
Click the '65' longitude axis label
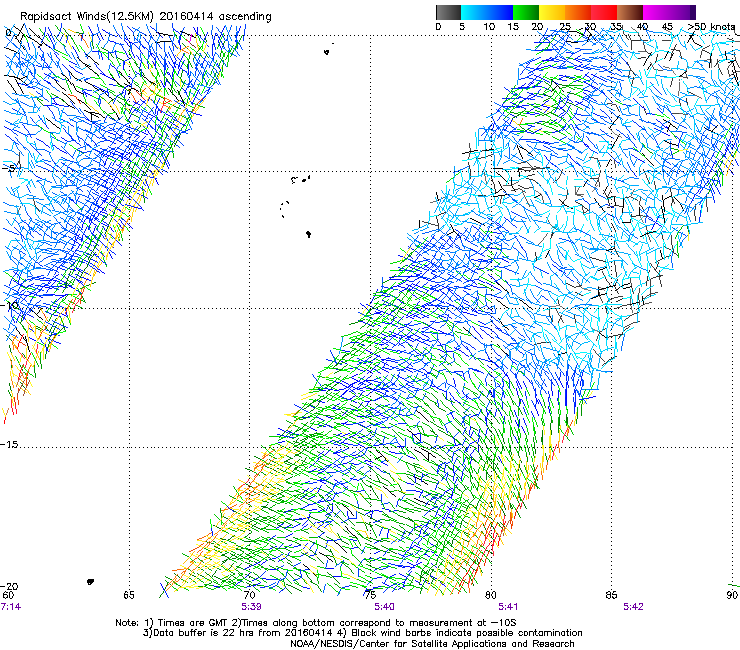[129, 595]
